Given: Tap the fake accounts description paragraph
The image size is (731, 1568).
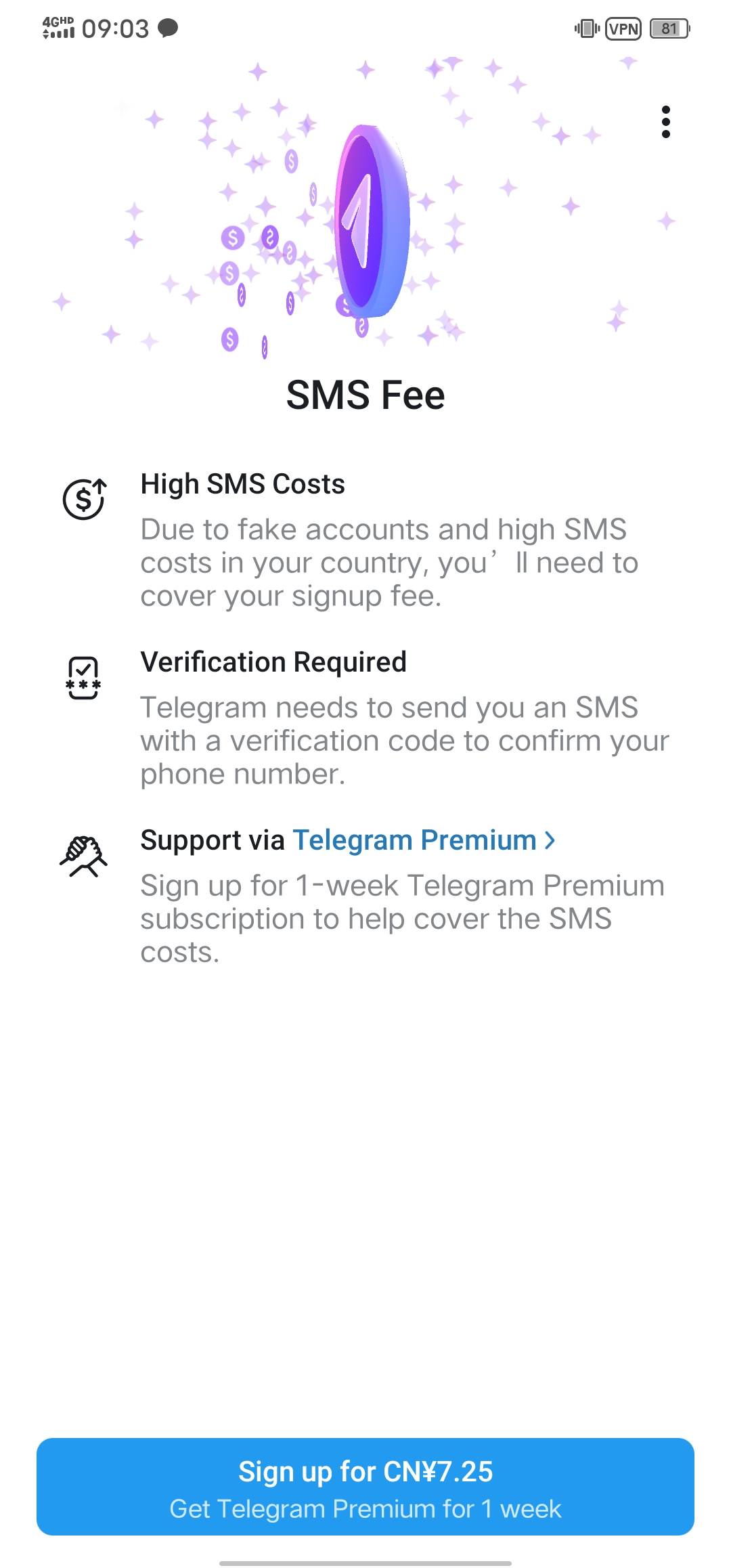Looking at the screenshot, I should pos(389,563).
